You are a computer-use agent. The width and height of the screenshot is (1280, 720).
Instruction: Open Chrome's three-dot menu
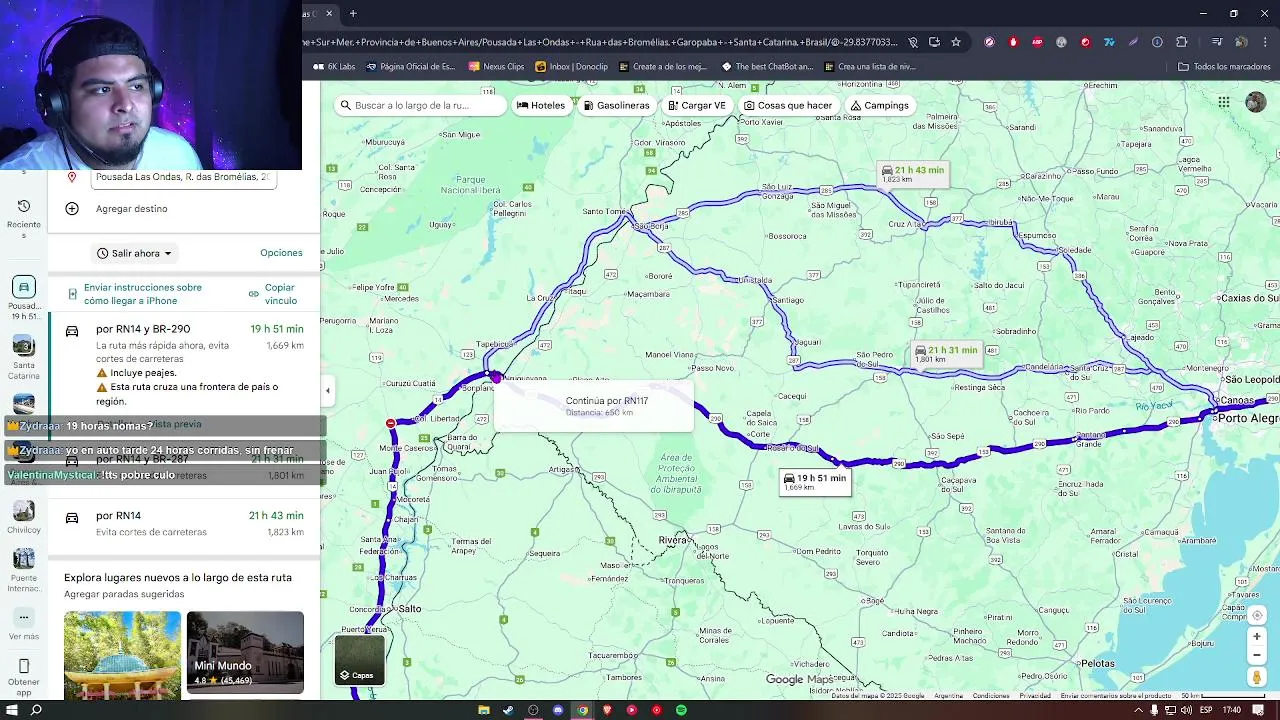tap(1266, 42)
